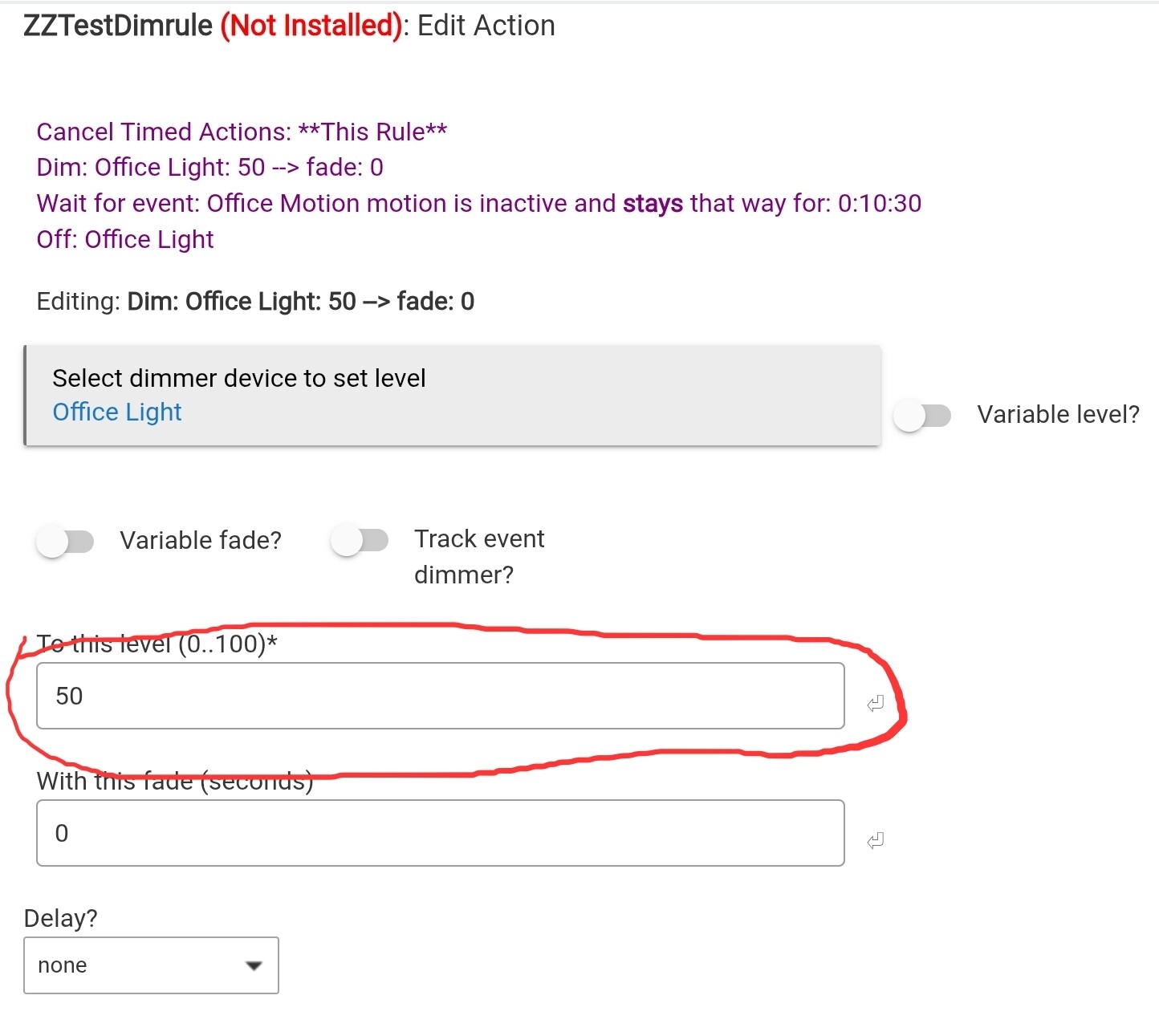Turn on Track event dimmer switch
The width and height of the screenshot is (1159, 1036).
(360, 541)
